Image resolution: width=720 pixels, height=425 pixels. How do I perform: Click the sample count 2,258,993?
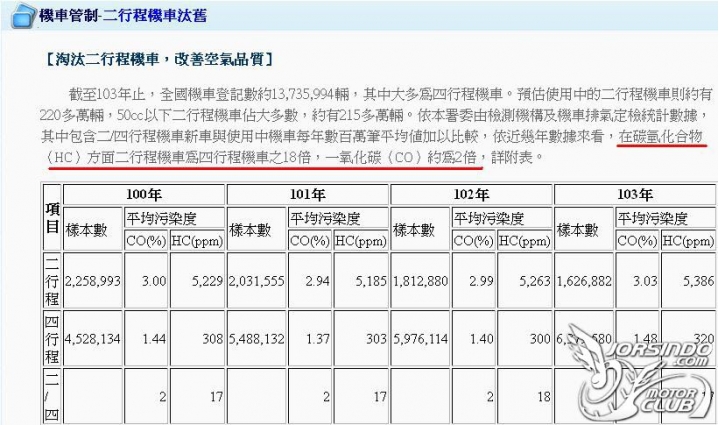pyautogui.click(x=93, y=281)
